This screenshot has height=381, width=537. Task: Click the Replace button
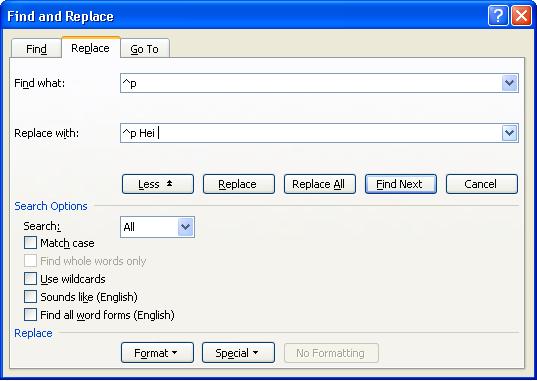239,184
